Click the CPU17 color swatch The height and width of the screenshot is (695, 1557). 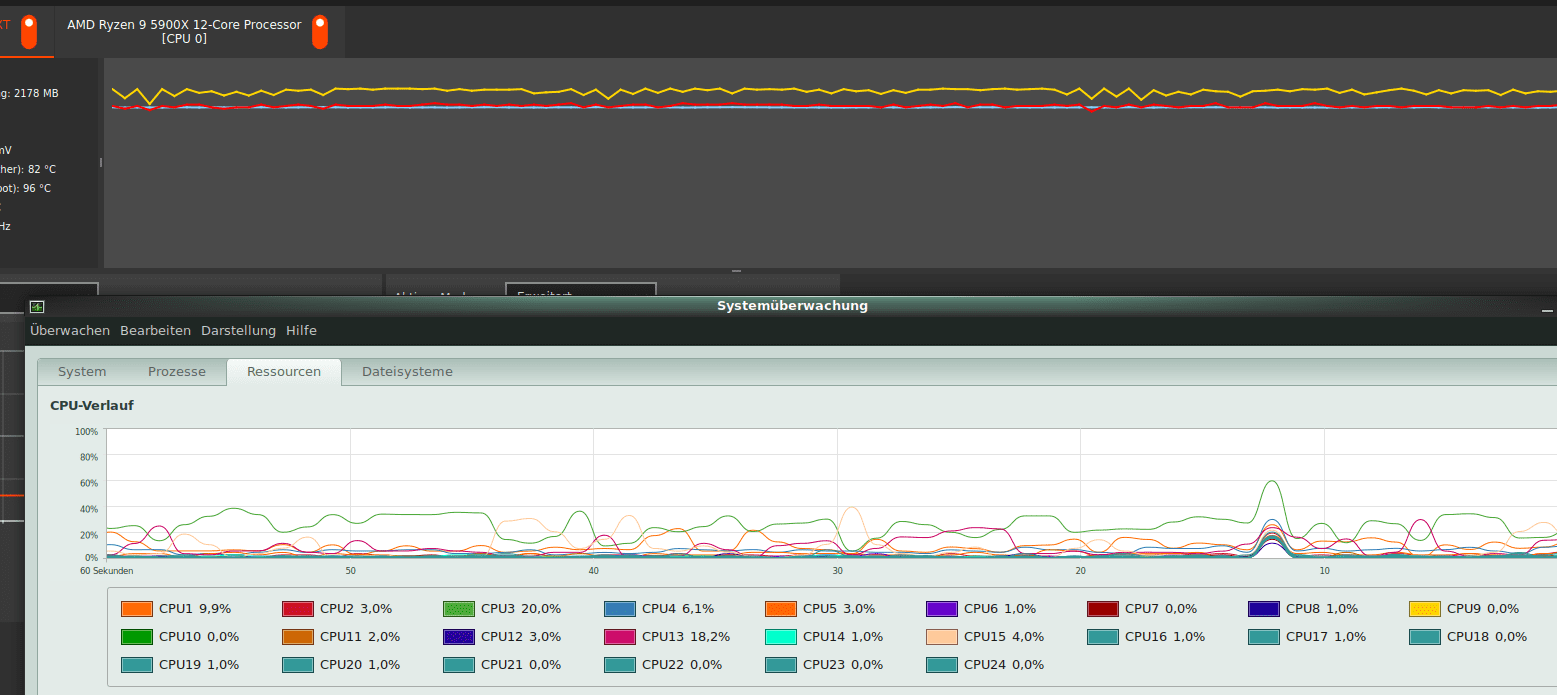[1264, 636]
